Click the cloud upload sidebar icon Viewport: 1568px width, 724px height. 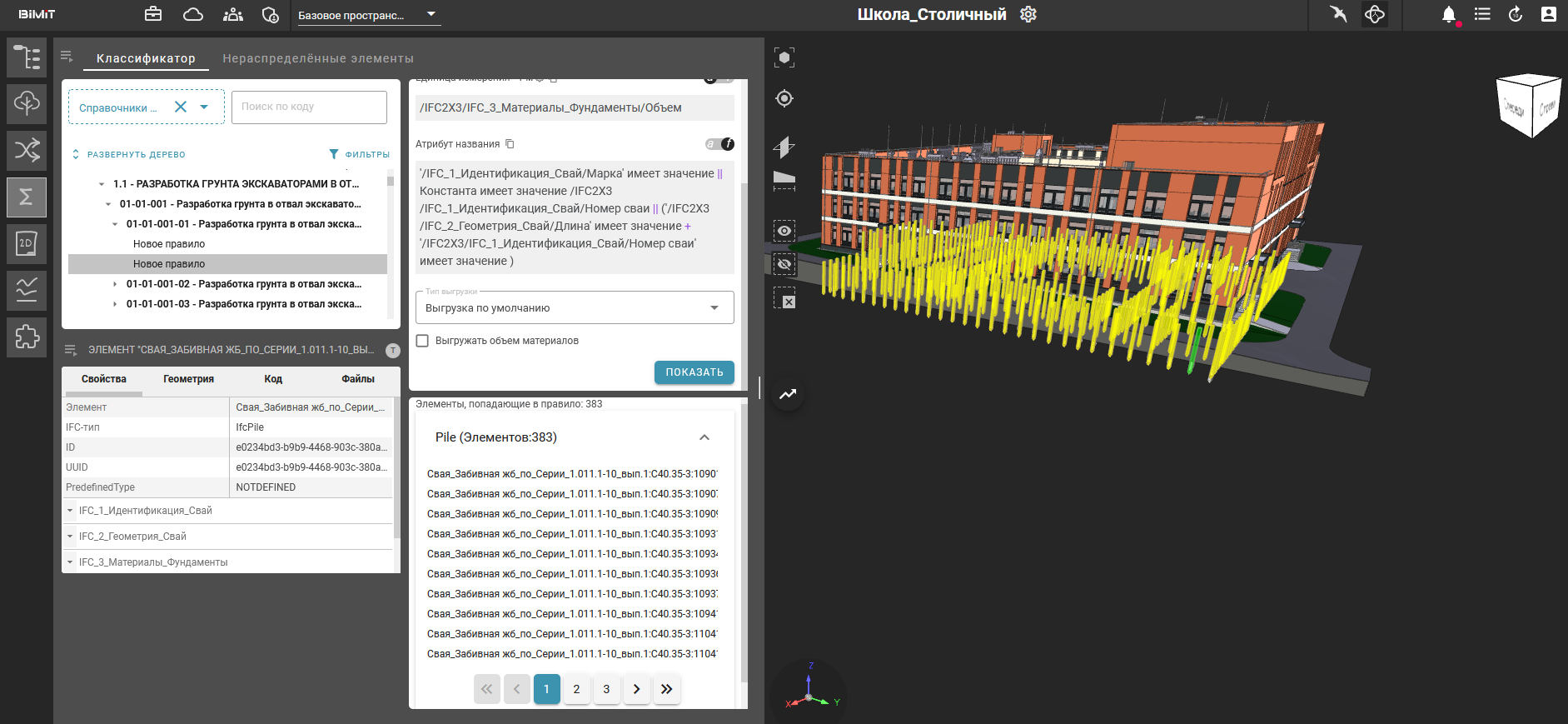27,103
